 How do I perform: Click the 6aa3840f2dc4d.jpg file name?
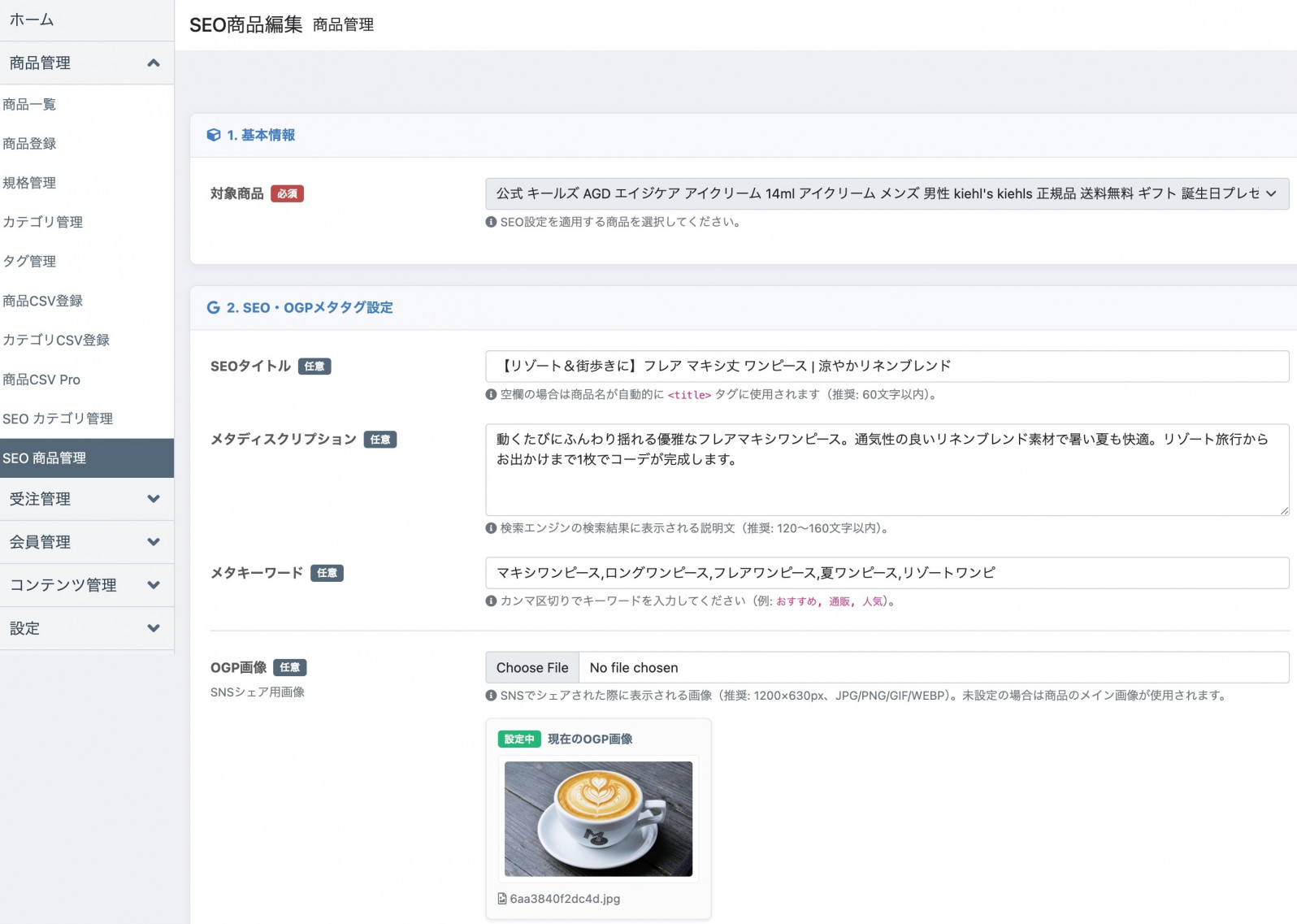pos(565,899)
